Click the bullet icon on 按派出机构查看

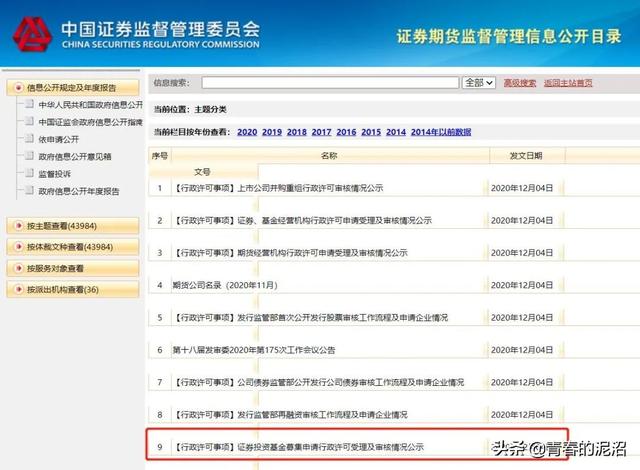point(17,290)
